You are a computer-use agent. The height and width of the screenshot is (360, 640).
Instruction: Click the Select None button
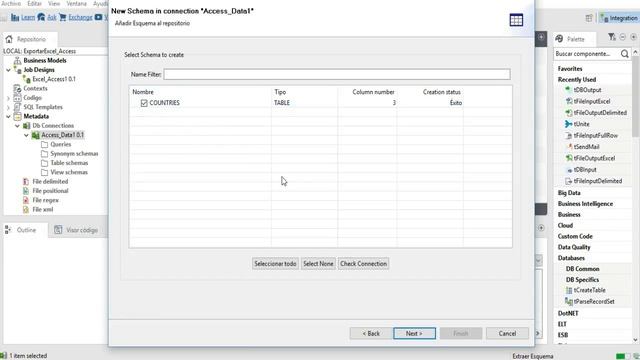click(318, 264)
